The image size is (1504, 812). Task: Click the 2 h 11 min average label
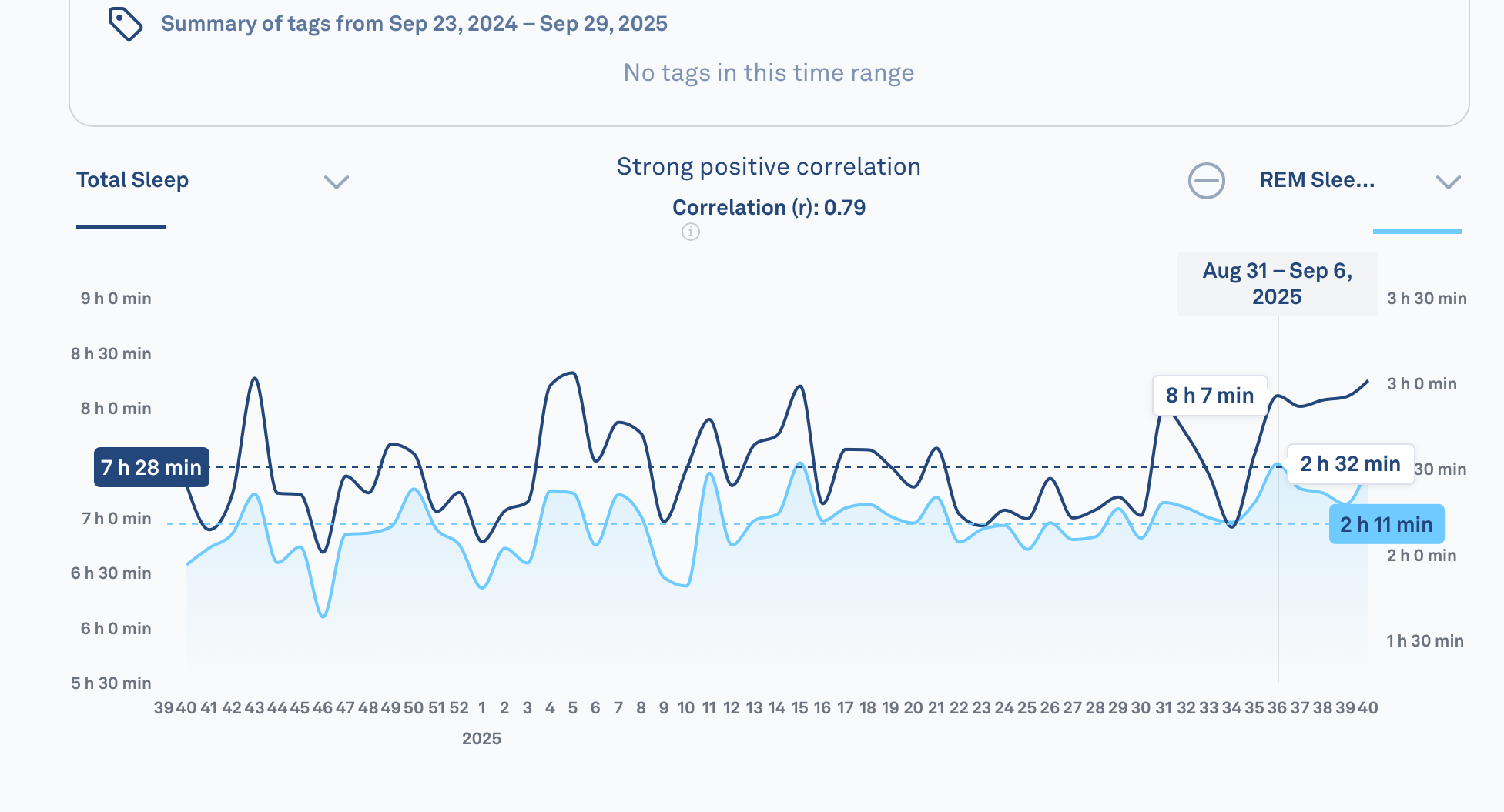pyautogui.click(x=1386, y=524)
